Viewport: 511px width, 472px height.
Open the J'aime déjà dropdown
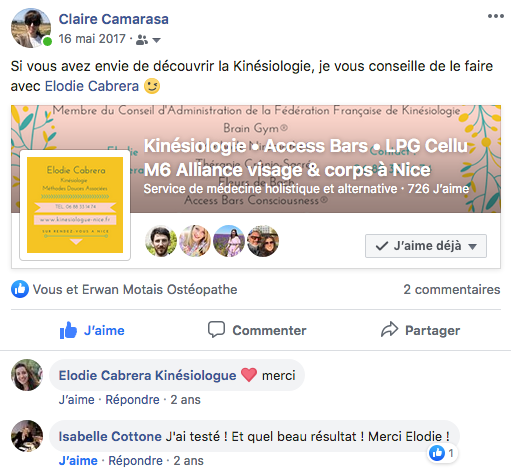coord(426,246)
